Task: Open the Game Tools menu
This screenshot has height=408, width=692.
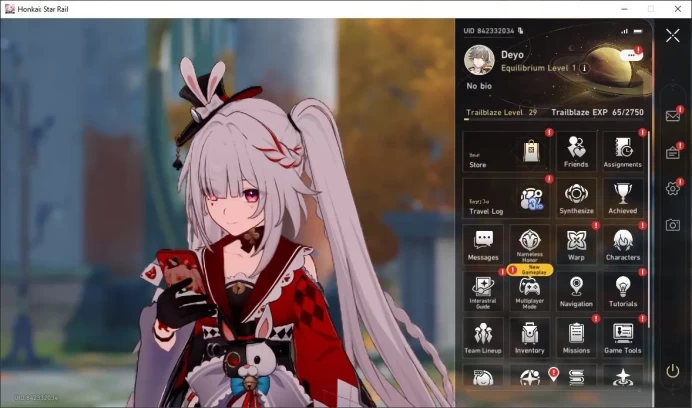Action: (622, 338)
